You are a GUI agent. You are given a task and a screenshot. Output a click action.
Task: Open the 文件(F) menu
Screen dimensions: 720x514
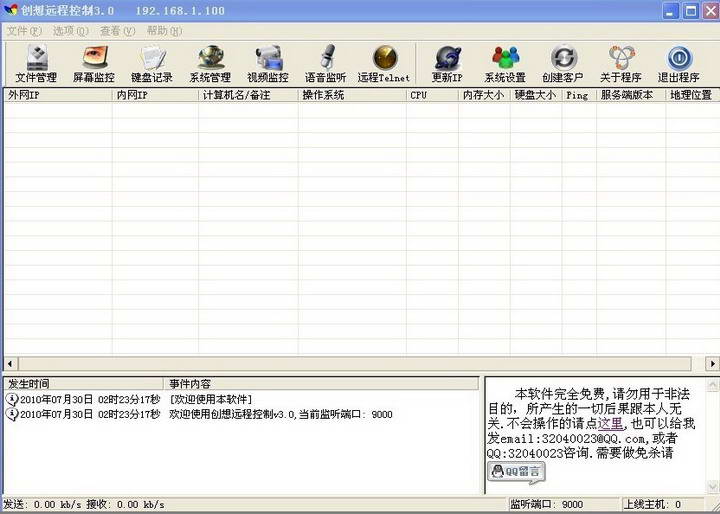coord(24,31)
